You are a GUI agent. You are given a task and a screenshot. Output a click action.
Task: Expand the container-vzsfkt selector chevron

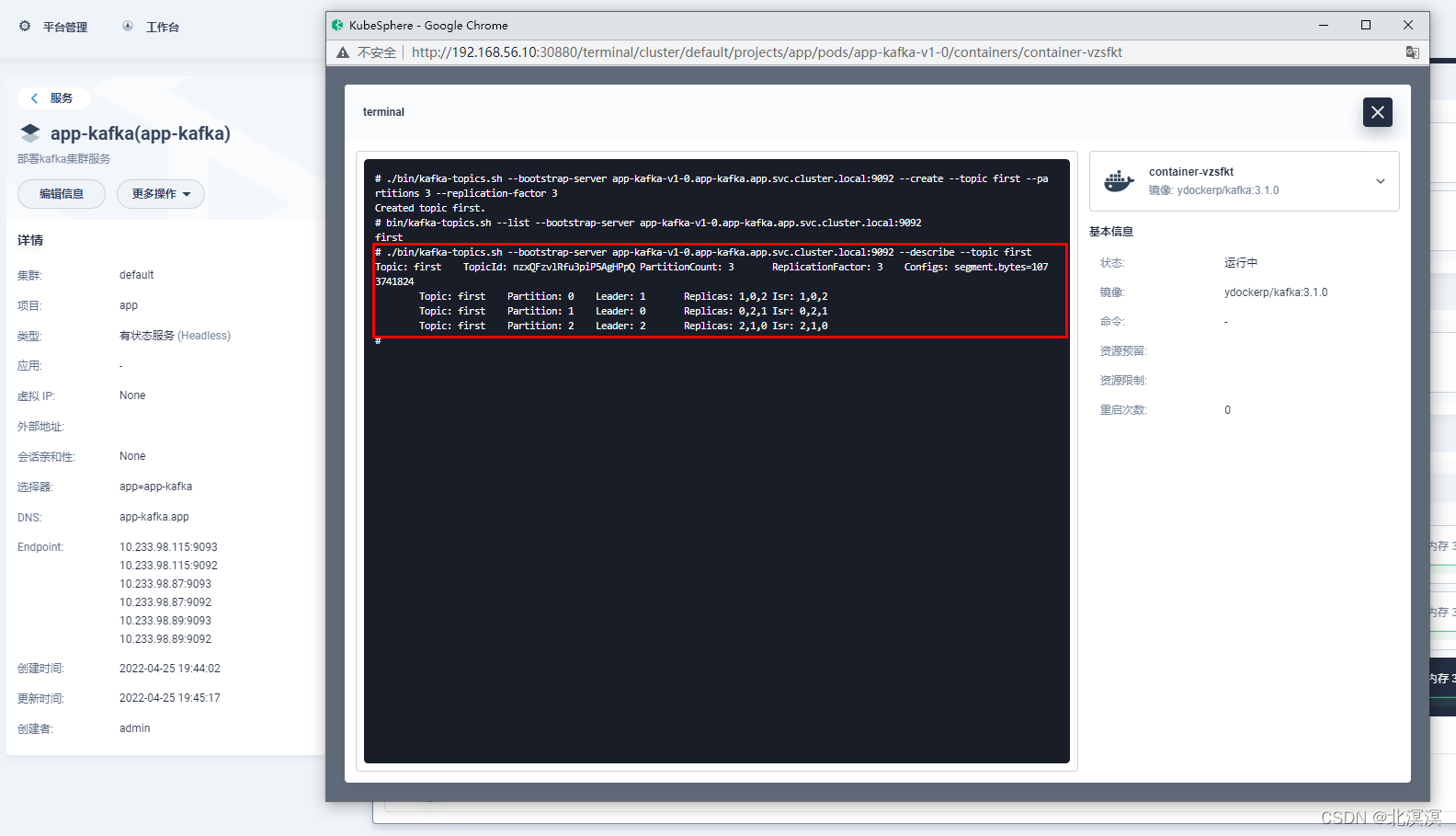pos(1380,181)
